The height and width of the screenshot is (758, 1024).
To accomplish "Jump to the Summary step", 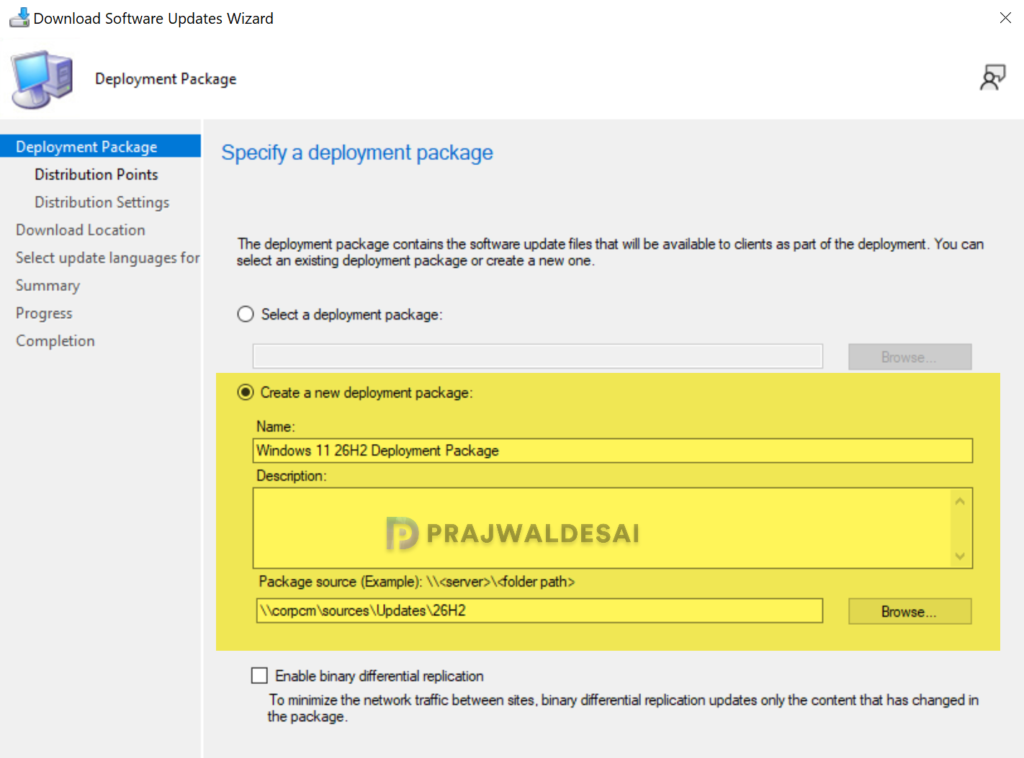I will 48,285.
